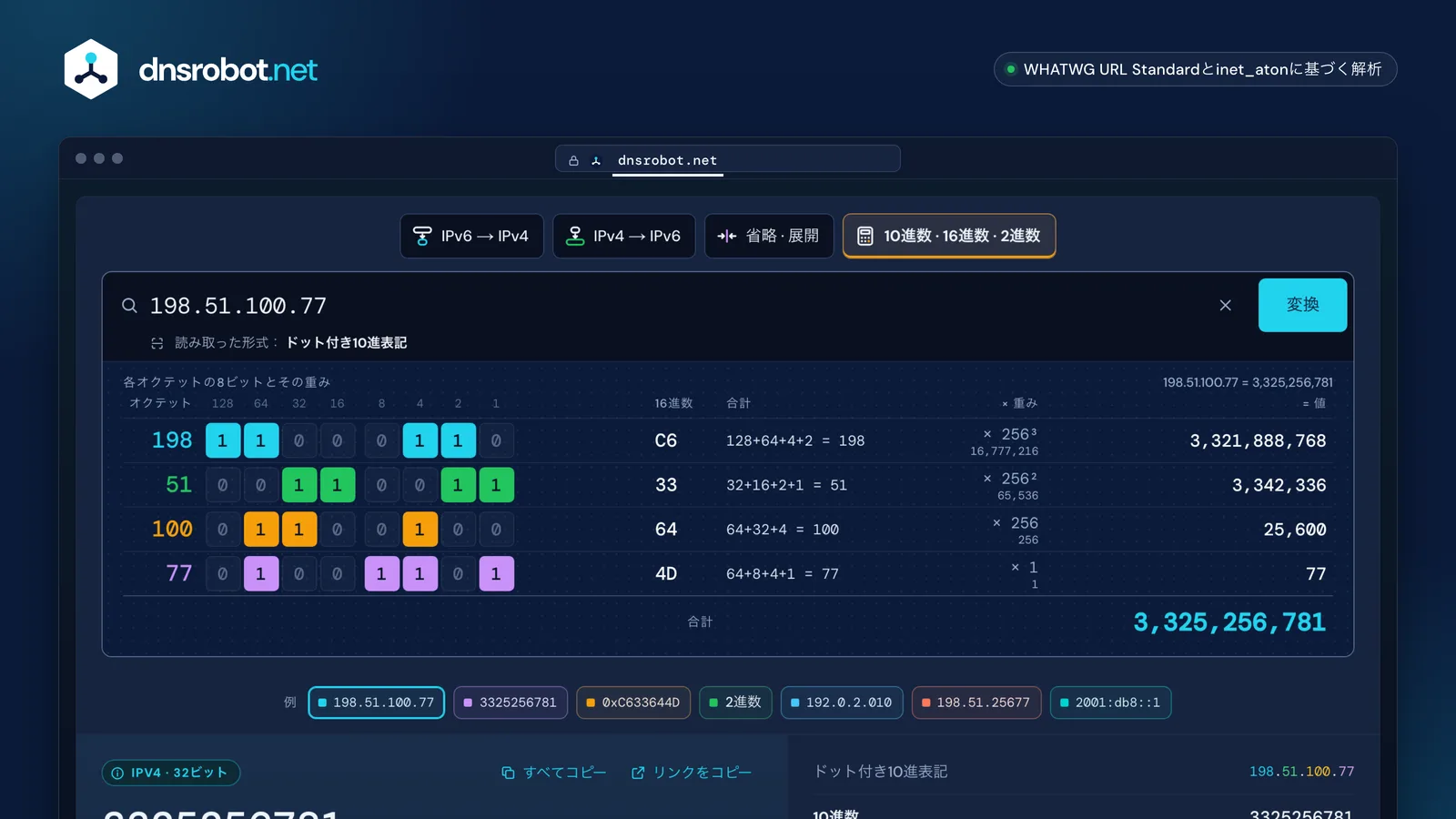
Task: Click the compress icon on 省略・展開 tab
Action: 727,236
